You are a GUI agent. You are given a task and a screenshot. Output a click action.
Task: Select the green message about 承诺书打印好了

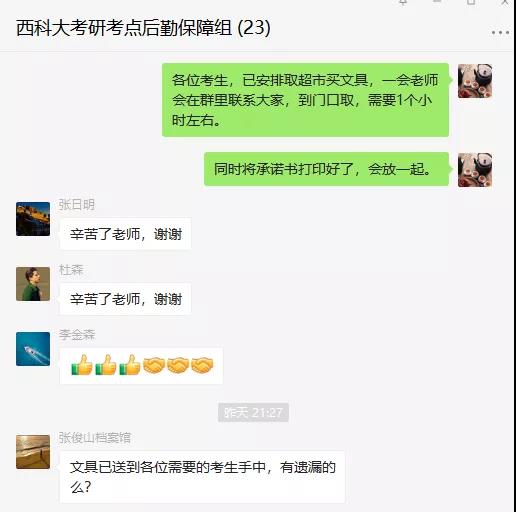(326, 169)
